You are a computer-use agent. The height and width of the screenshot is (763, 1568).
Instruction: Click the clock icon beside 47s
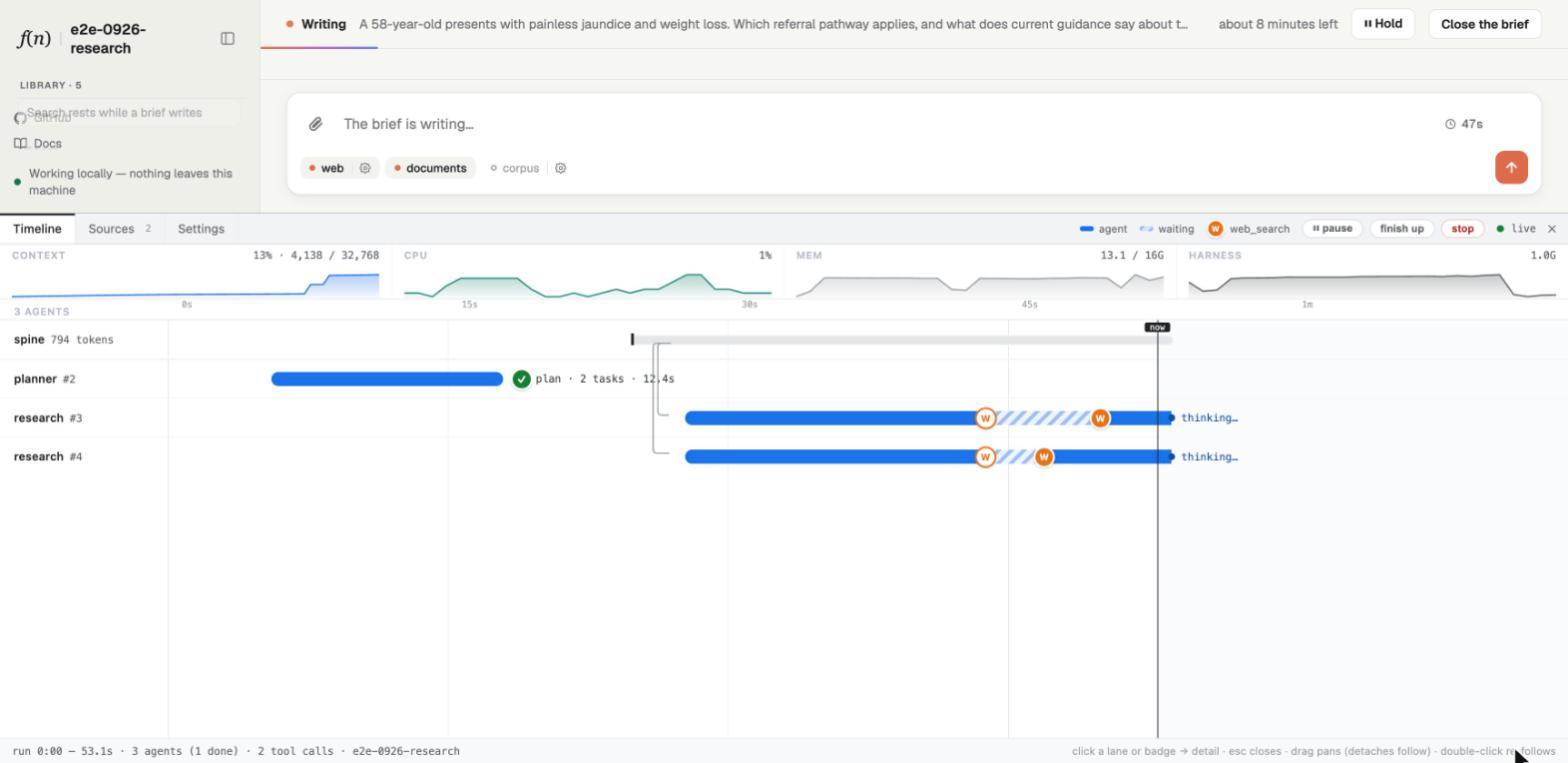1450,124
